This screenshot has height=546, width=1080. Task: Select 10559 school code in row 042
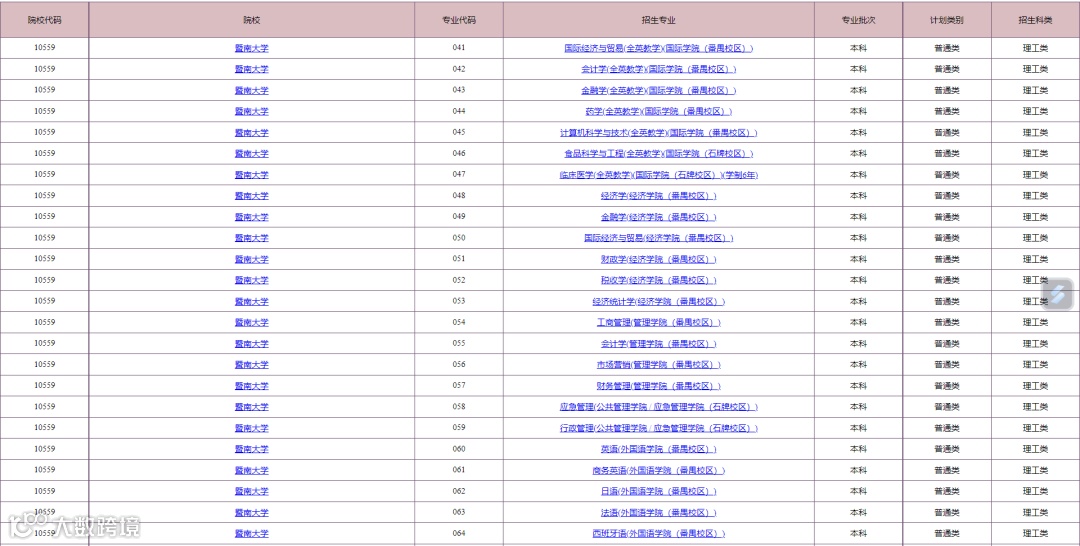pos(45,70)
